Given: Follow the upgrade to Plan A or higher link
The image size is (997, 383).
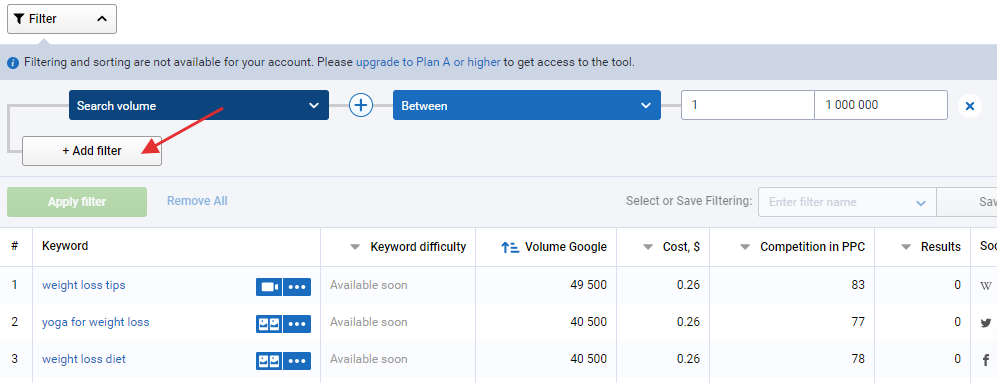Looking at the screenshot, I should [428, 62].
